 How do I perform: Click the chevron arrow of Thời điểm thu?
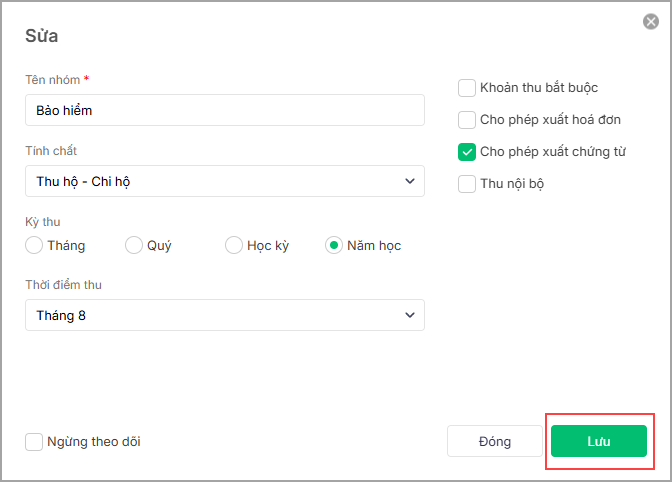[409, 315]
